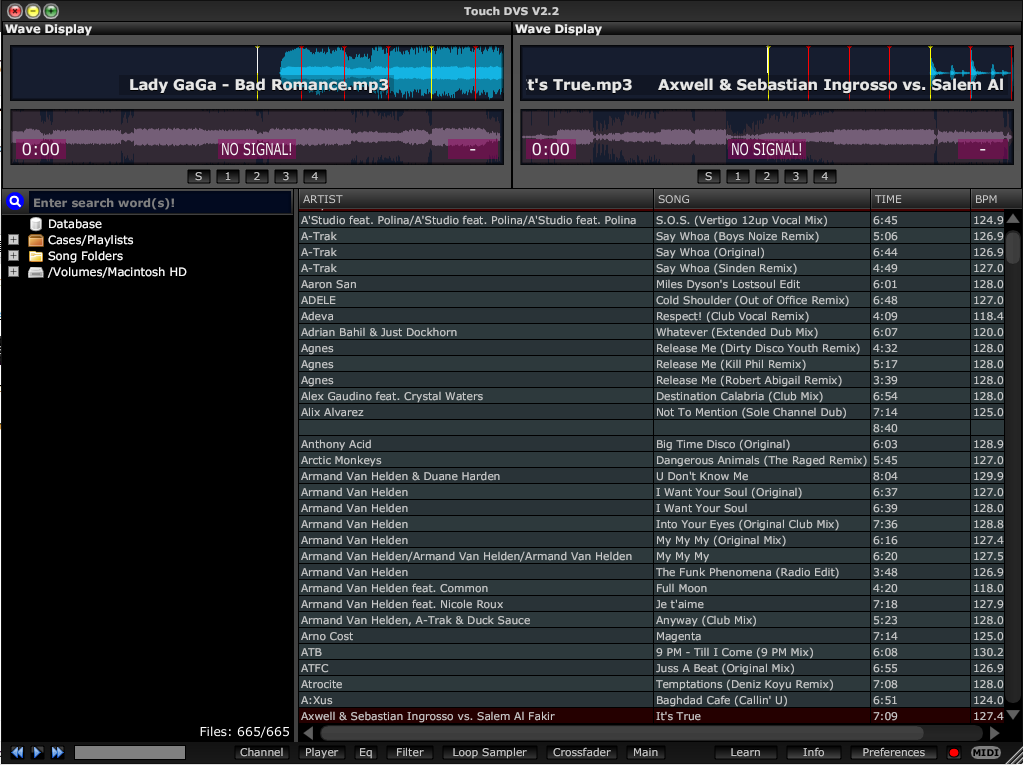The width and height of the screenshot is (1023, 765).
Task: Click the search words input field
Action: pos(160,203)
